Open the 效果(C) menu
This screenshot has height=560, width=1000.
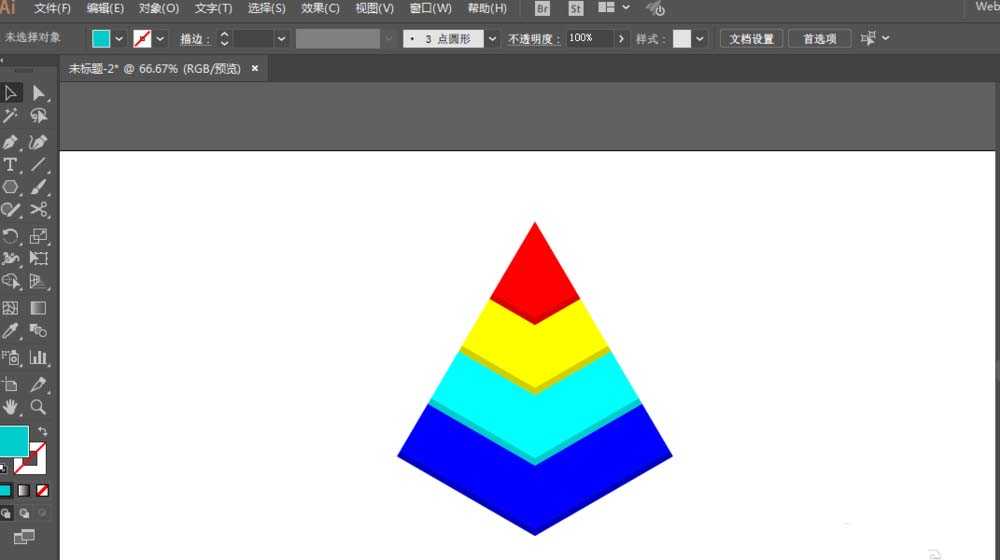click(320, 8)
